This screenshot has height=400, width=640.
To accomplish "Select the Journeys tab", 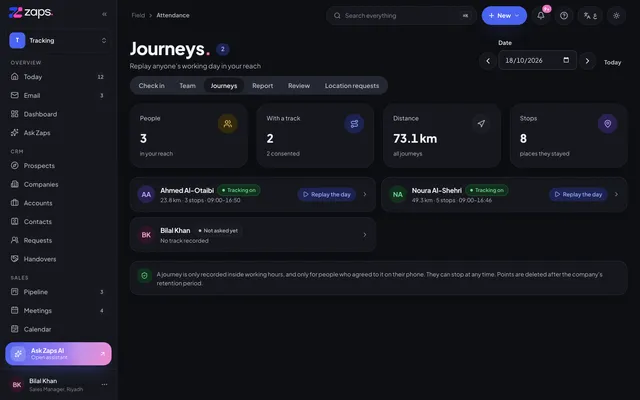I will tap(224, 86).
